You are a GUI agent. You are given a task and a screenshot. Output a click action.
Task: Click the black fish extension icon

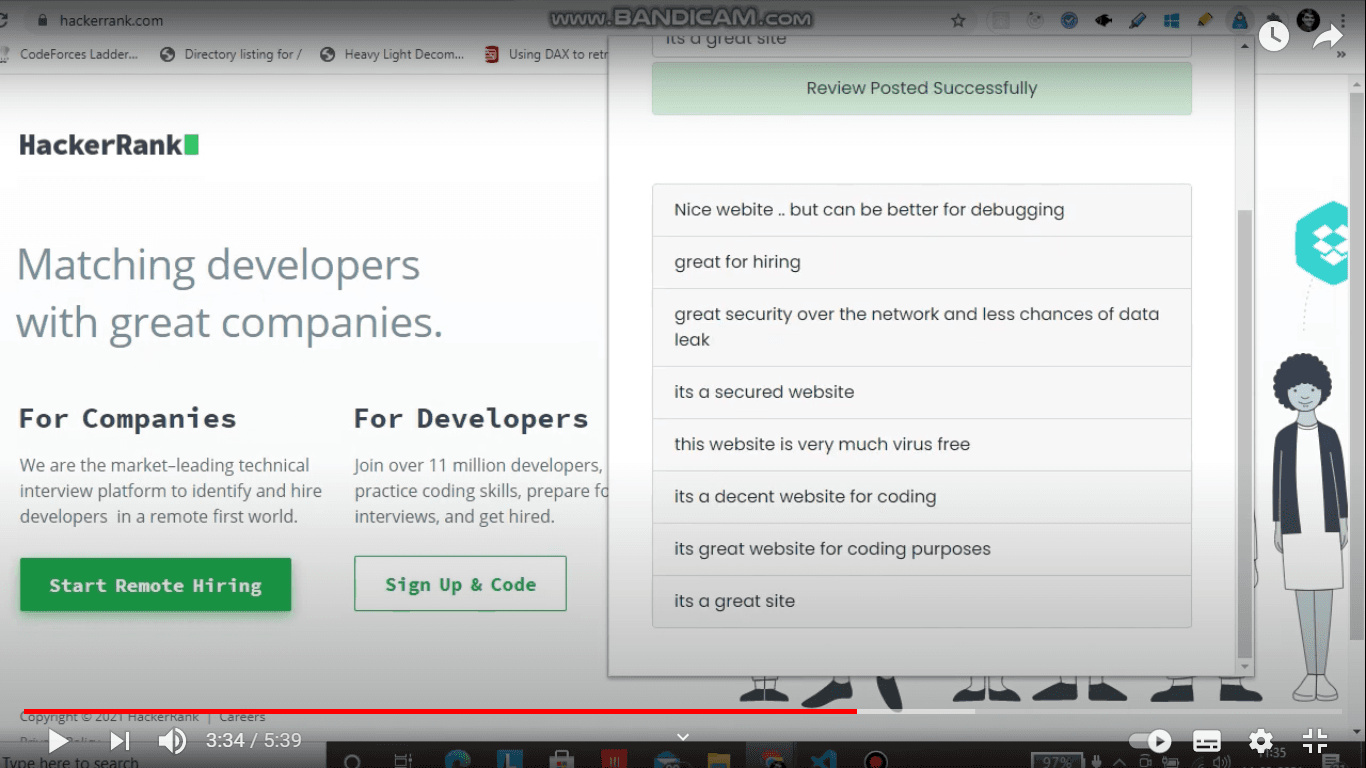(x=1104, y=20)
